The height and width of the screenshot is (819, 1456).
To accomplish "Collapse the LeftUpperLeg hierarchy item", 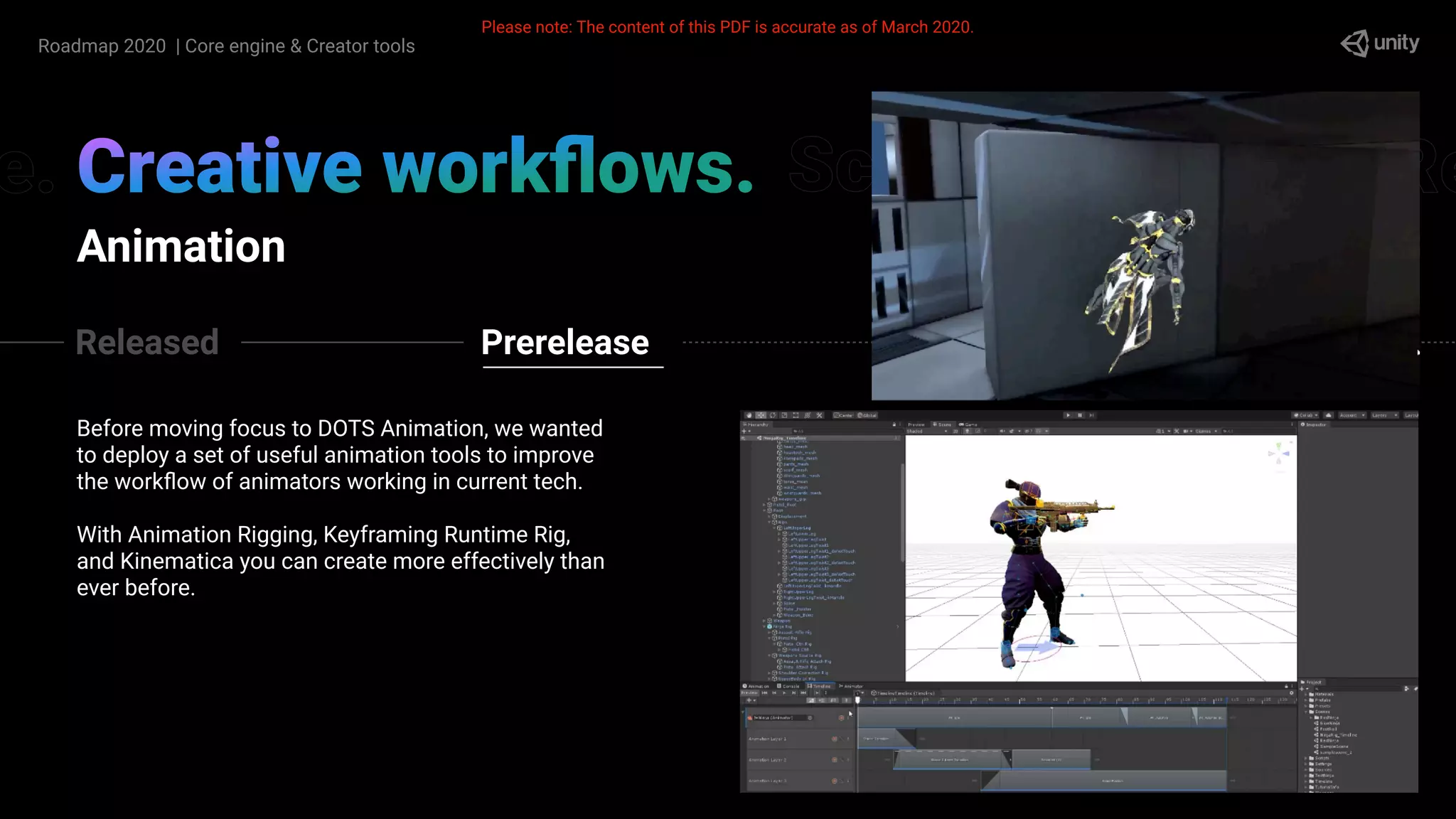I will (774, 528).
